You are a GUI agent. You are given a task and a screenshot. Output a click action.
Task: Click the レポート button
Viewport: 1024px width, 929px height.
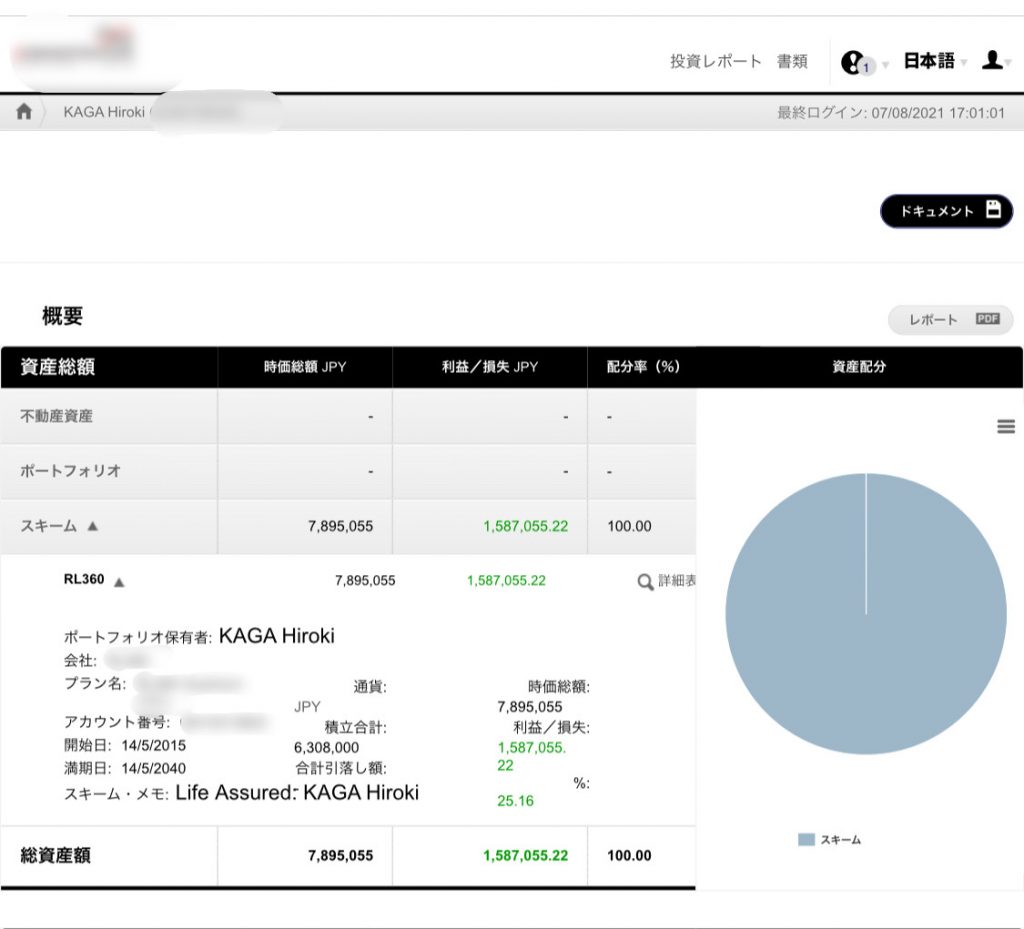pyautogui.click(x=950, y=320)
